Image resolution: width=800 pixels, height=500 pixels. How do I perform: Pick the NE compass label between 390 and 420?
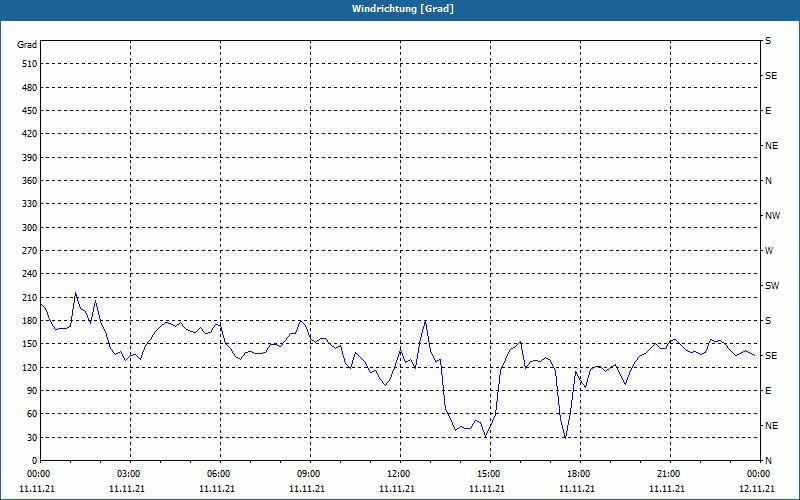771,146
